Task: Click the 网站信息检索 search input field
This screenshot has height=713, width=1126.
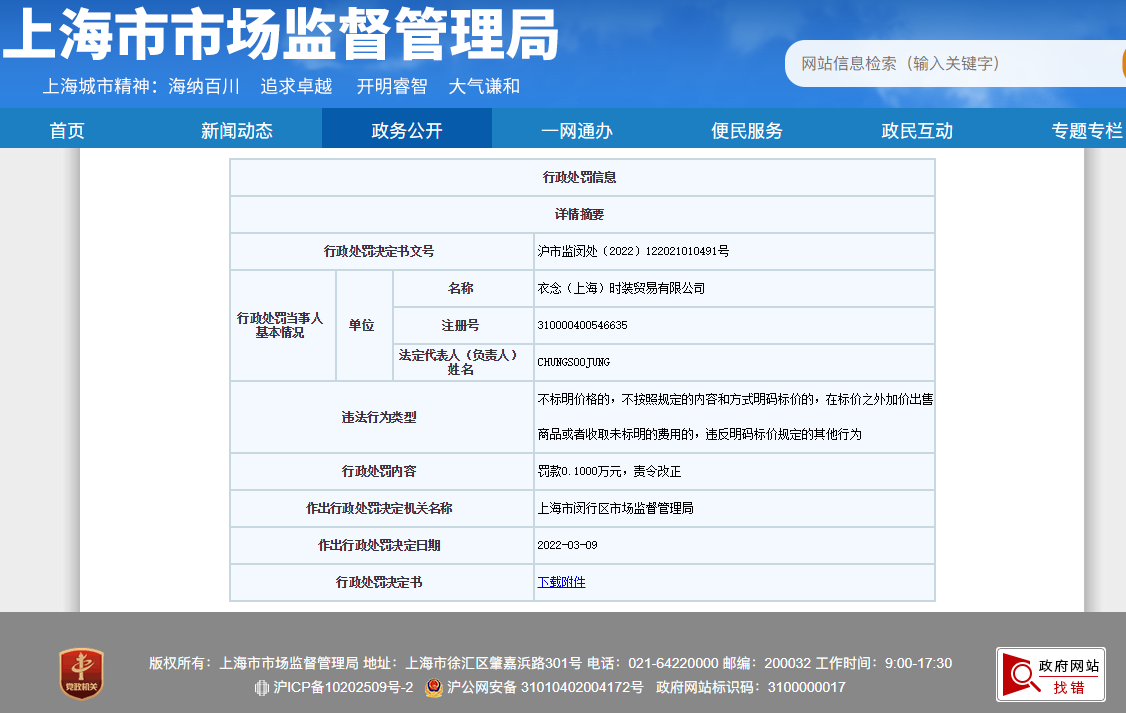Action: tap(955, 63)
